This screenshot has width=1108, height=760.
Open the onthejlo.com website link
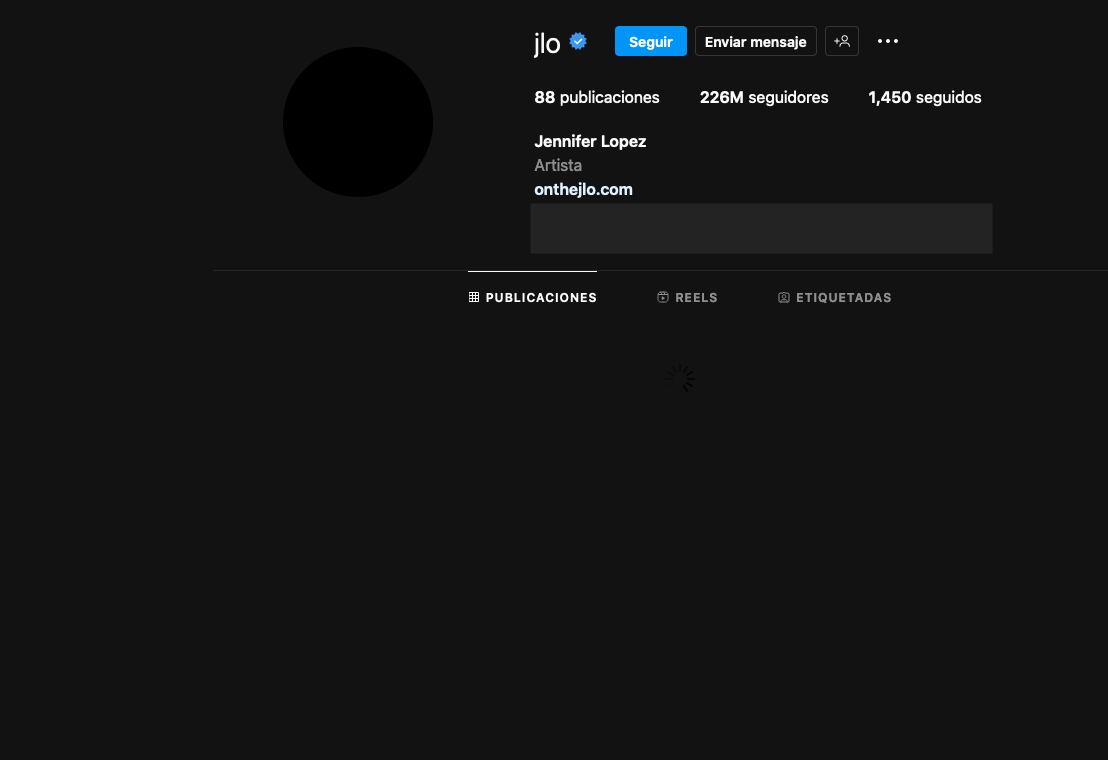point(583,189)
